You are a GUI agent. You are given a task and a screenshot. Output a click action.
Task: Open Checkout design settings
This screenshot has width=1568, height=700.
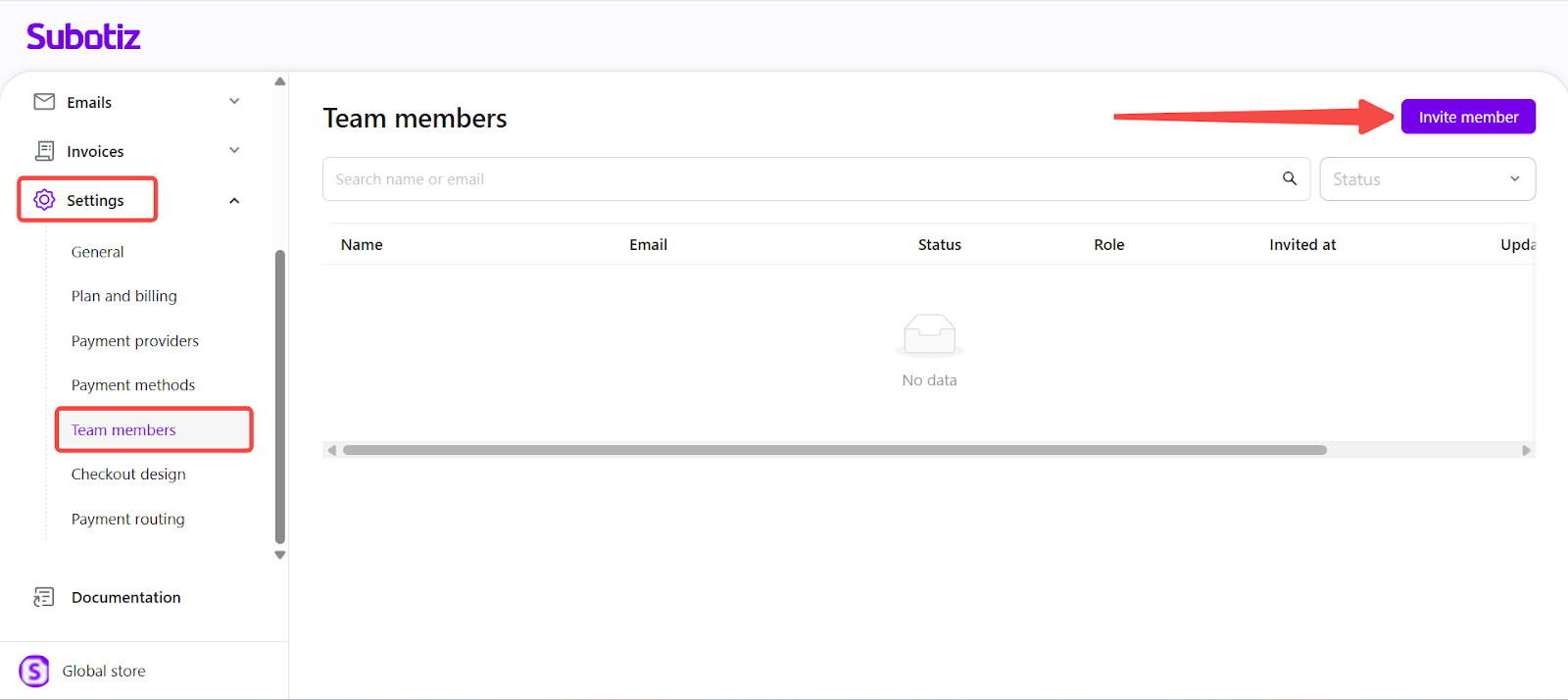tap(128, 475)
